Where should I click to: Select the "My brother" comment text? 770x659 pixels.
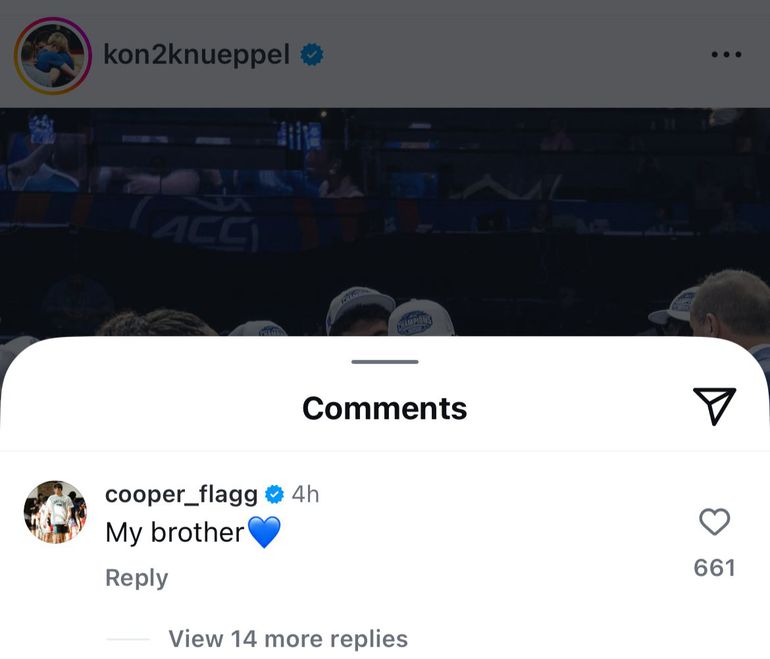pyautogui.click(x=174, y=533)
